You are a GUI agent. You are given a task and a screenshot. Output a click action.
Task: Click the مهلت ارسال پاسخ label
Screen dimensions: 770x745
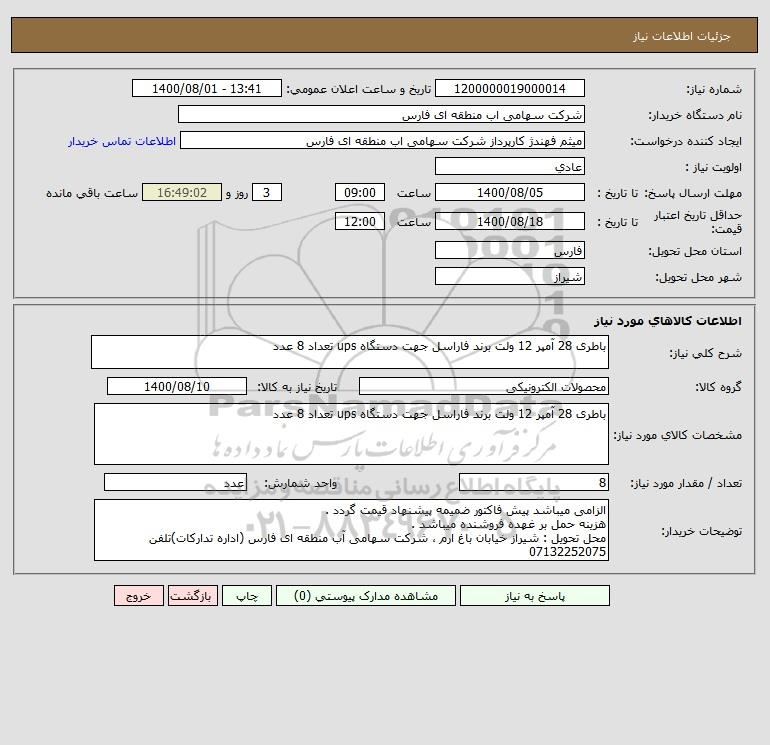(693, 193)
